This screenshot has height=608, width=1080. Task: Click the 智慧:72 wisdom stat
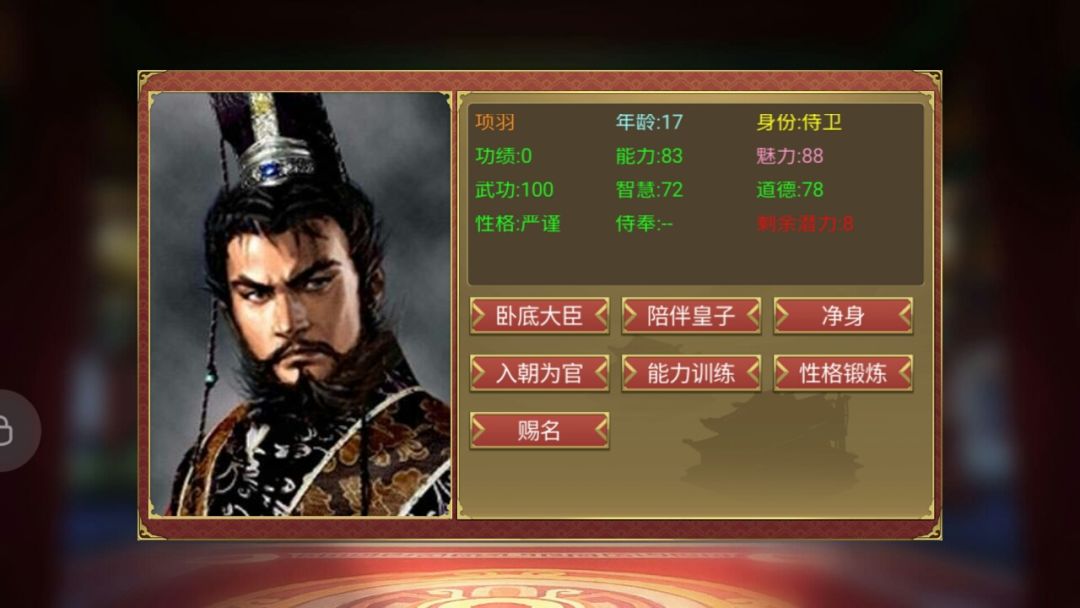(x=649, y=189)
